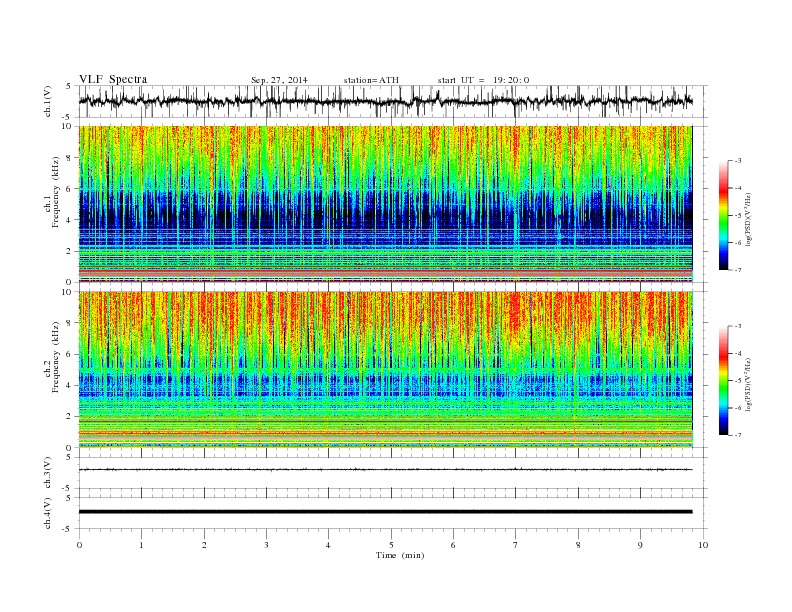Click the ch.1 spectrogram color bar
Screen dimensions: 792x612
724,216
